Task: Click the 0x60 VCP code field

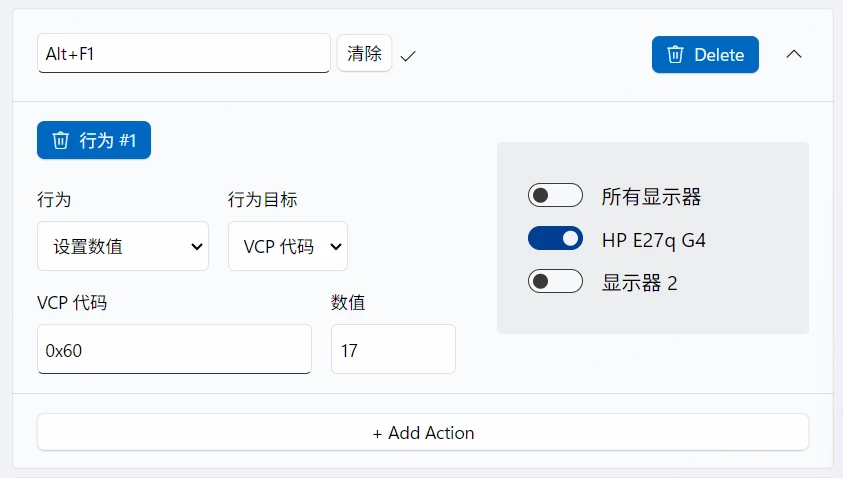Action: (x=174, y=349)
